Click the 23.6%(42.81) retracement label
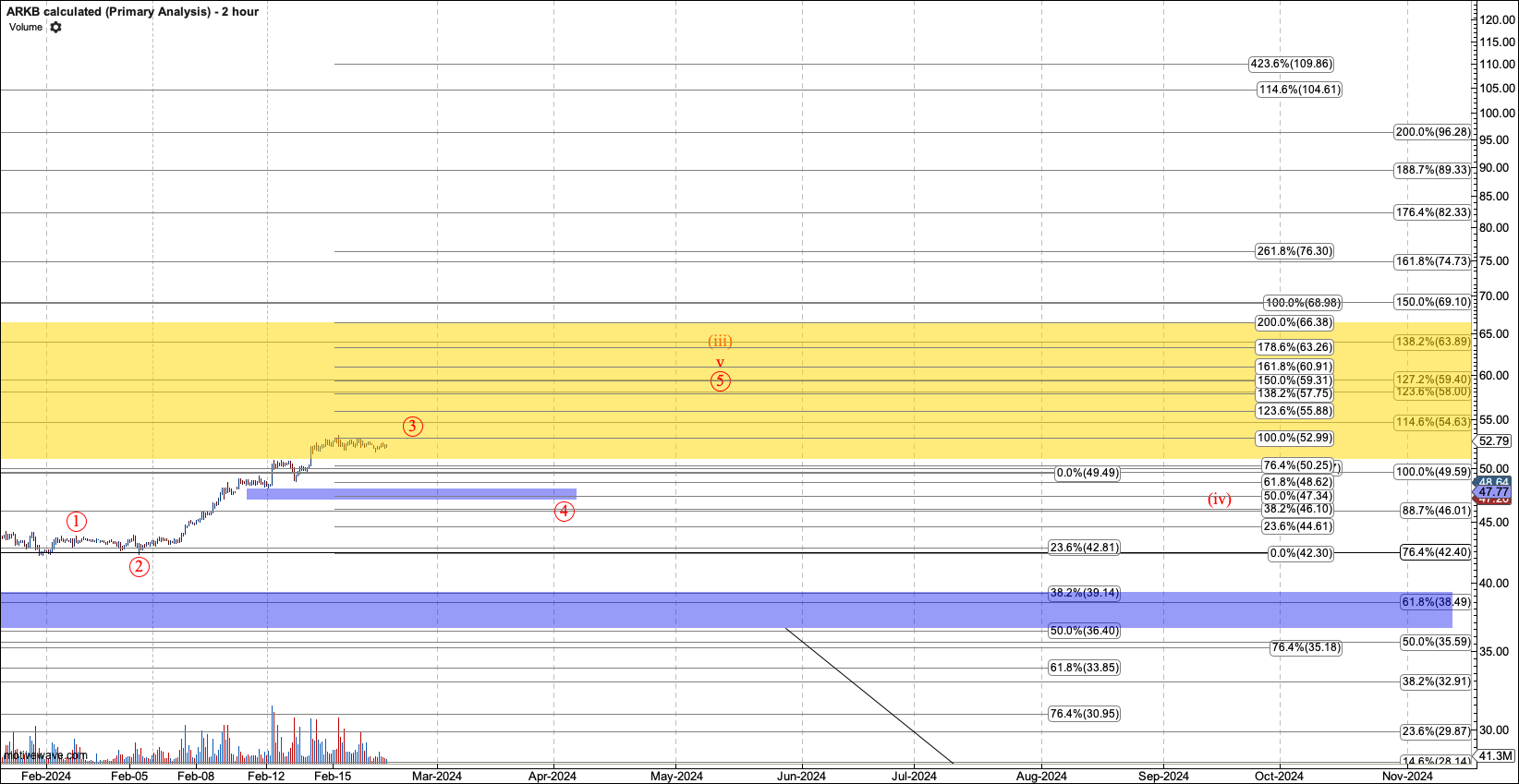 [1084, 549]
